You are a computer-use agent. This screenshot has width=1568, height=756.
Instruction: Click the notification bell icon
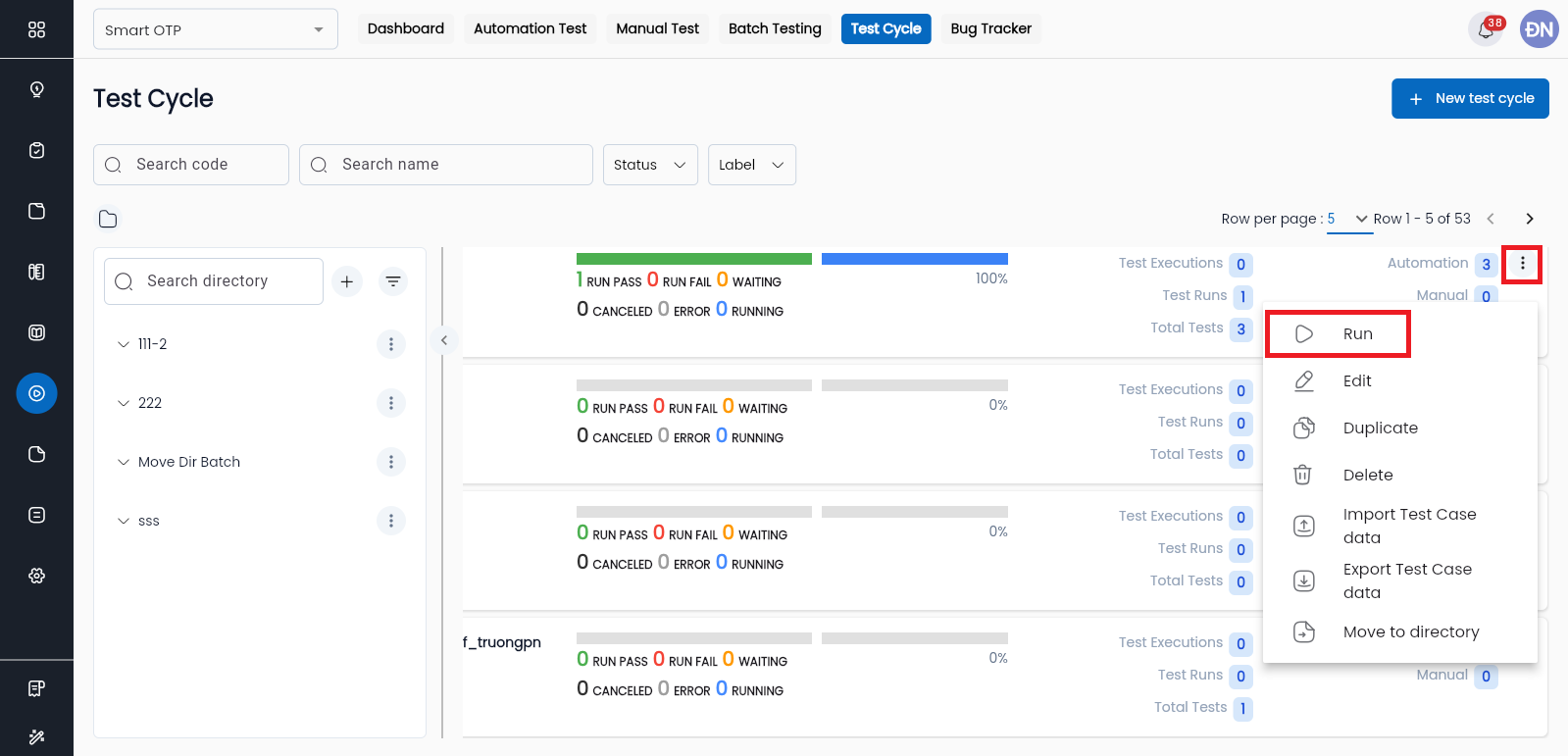(x=1486, y=30)
